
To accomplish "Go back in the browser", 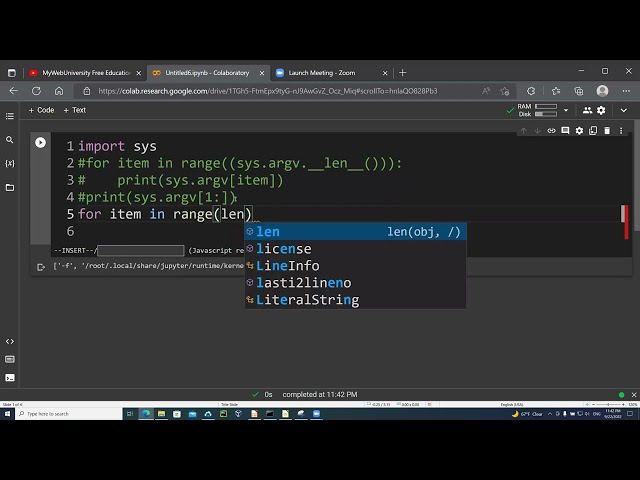I will tap(13, 91).
